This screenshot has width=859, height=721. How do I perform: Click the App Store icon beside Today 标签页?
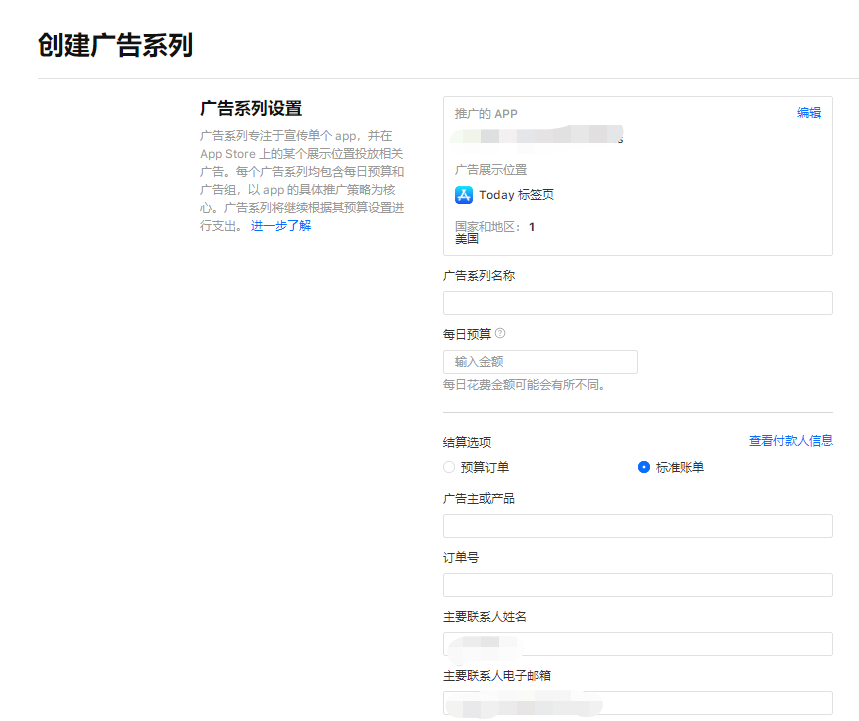click(463, 195)
